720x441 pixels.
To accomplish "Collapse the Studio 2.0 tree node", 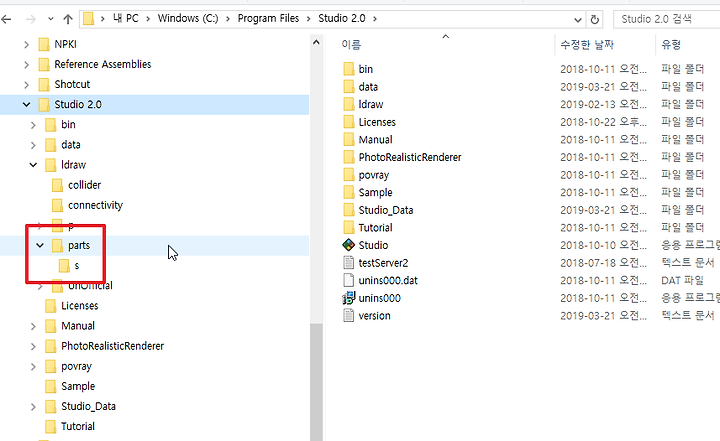I will [26, 105].
